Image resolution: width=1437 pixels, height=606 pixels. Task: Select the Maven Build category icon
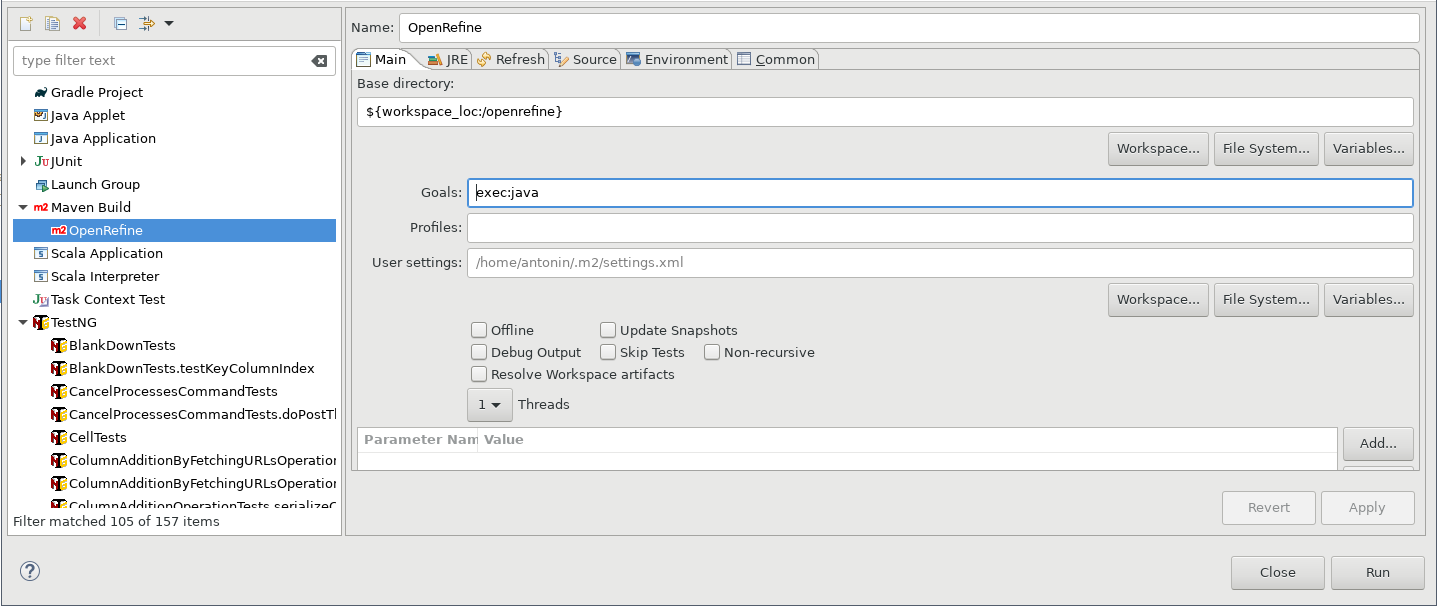pyautogui.click(x=43, y=207)
